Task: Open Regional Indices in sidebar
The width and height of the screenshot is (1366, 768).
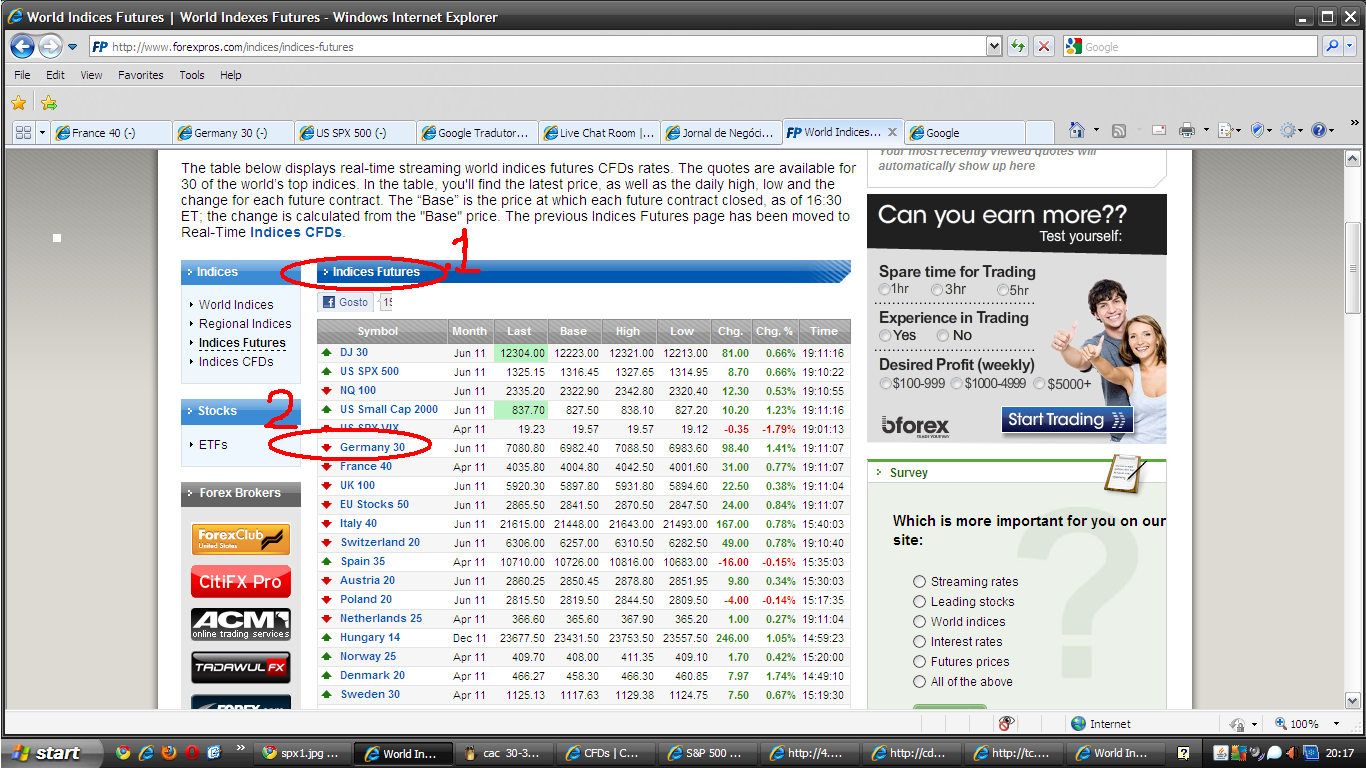Action: pos(245,324)
